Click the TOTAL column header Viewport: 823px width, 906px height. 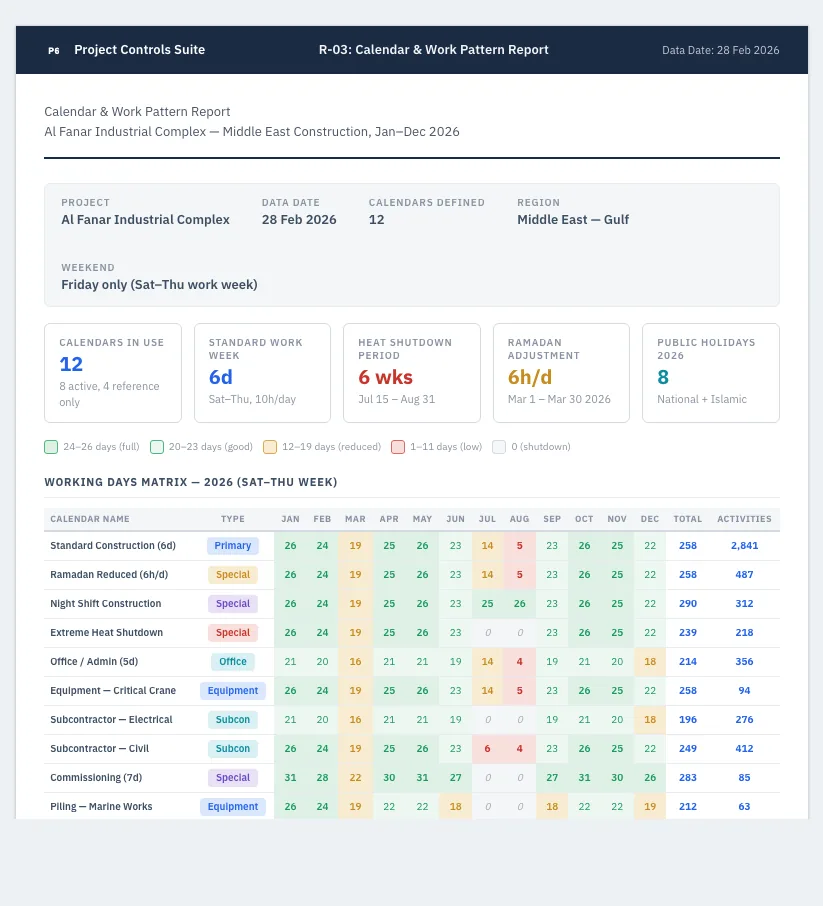(x=688, y=519)
